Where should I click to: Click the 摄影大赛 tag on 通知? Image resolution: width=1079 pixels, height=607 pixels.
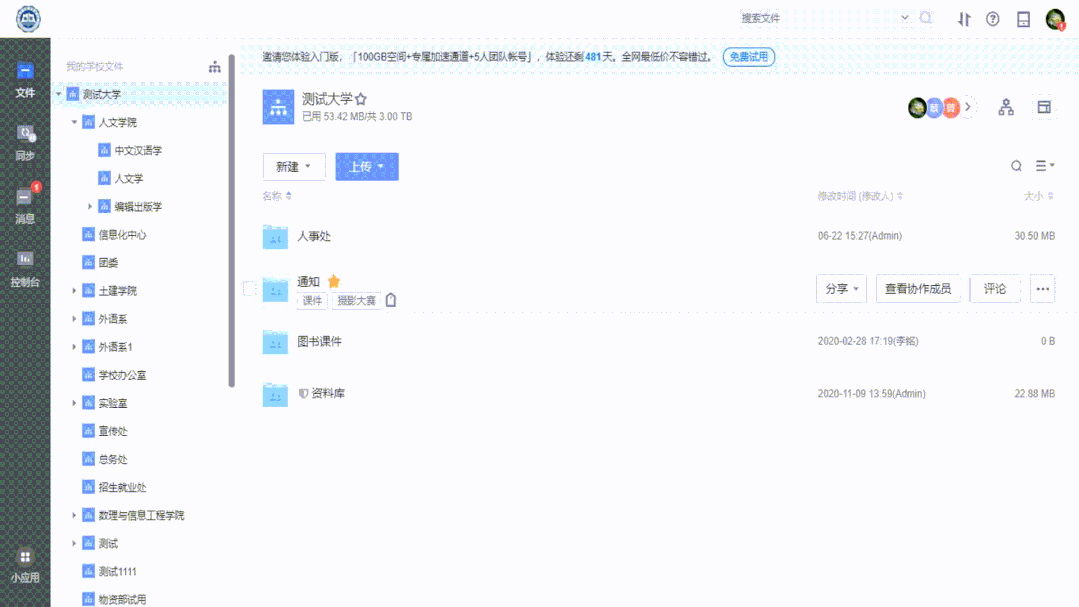356,301
